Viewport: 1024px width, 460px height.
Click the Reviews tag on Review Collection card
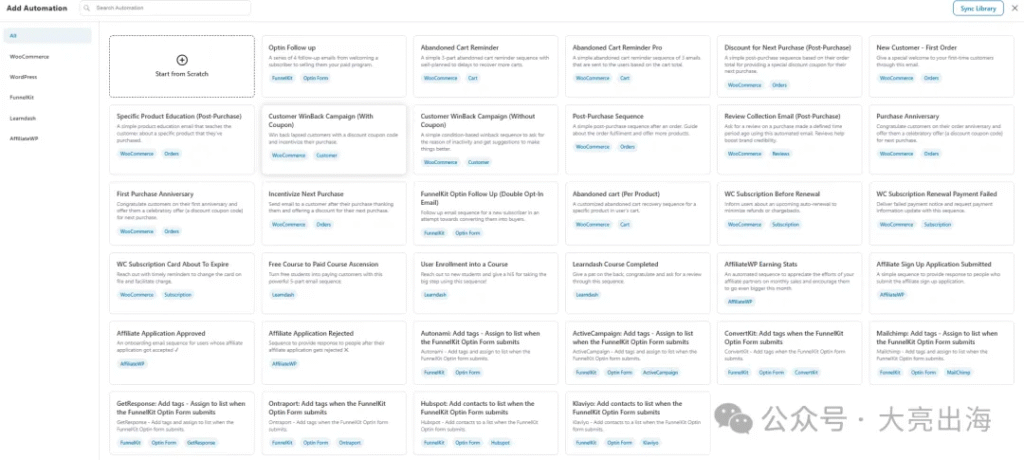tap(781, 154)
